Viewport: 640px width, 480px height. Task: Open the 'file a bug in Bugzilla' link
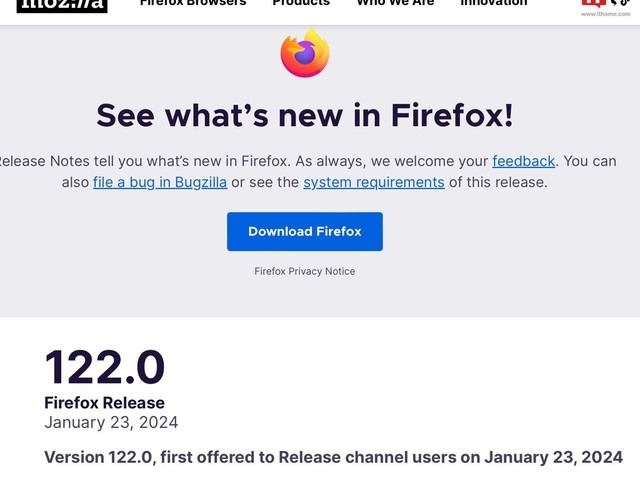click(160, 182)
